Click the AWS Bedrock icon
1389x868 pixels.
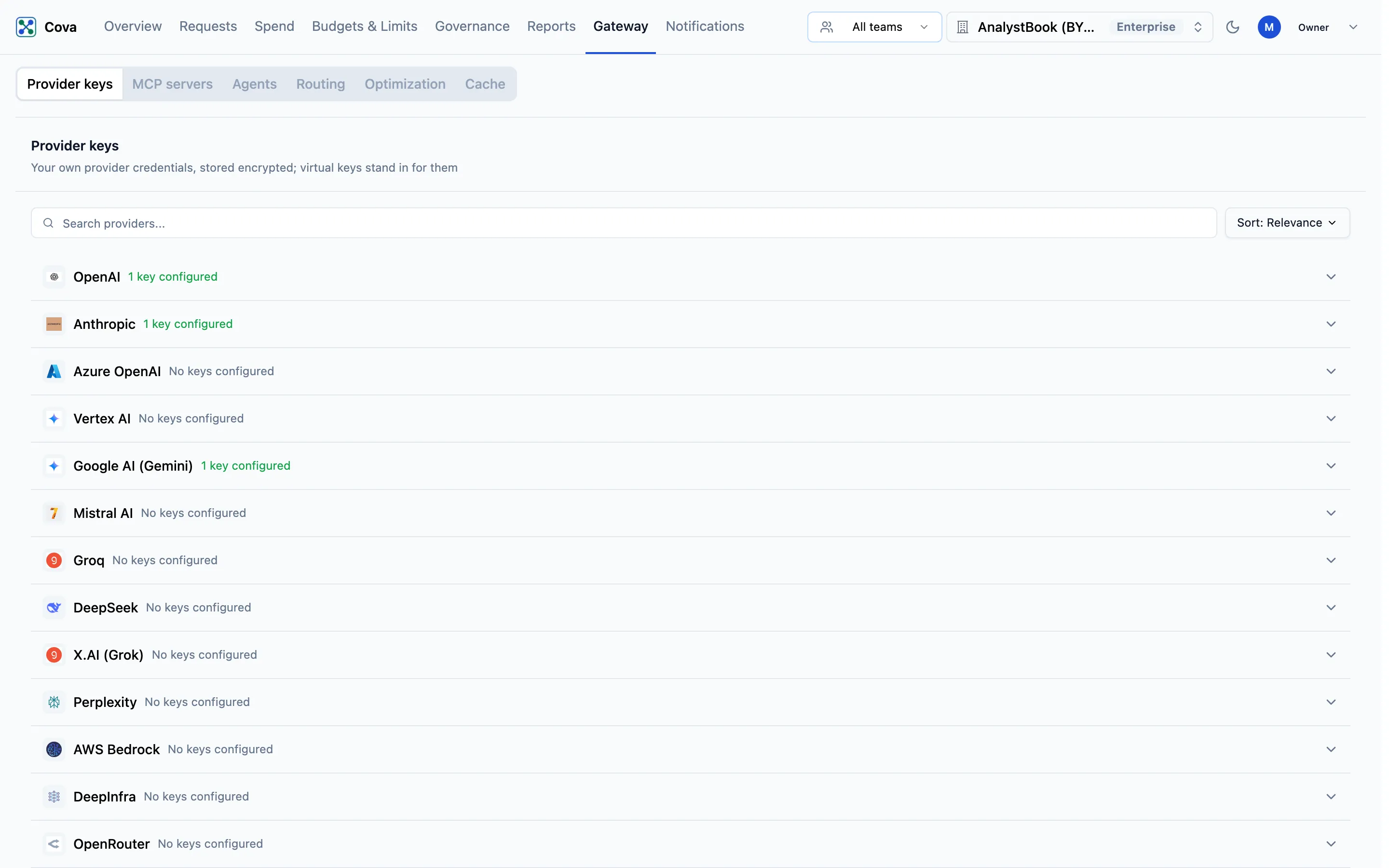(x=54, y=750)
